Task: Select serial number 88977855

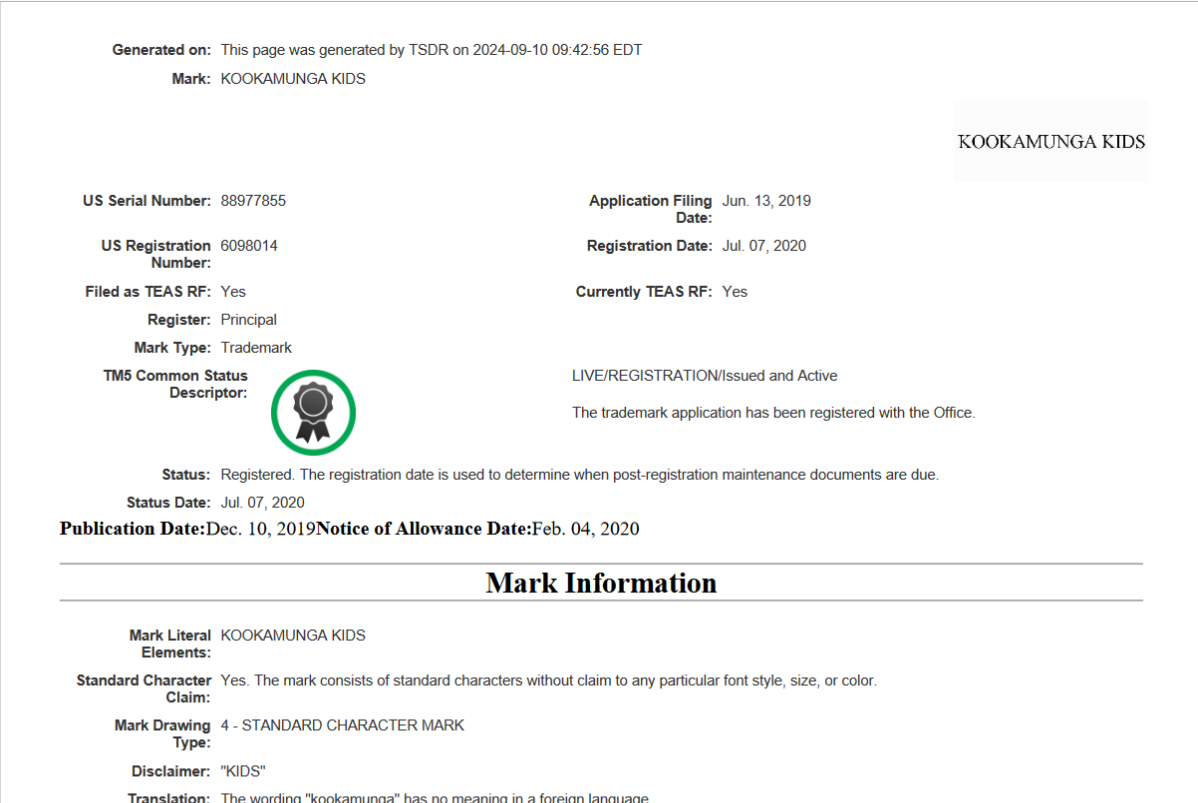Action: coord(253,201)
